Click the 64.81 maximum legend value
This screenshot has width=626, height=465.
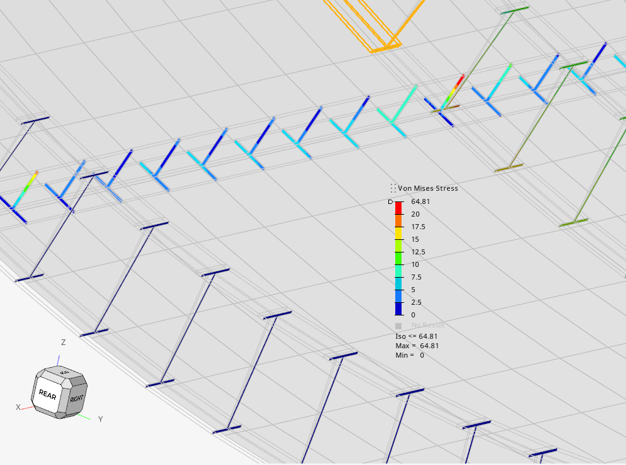click(420, 202)
